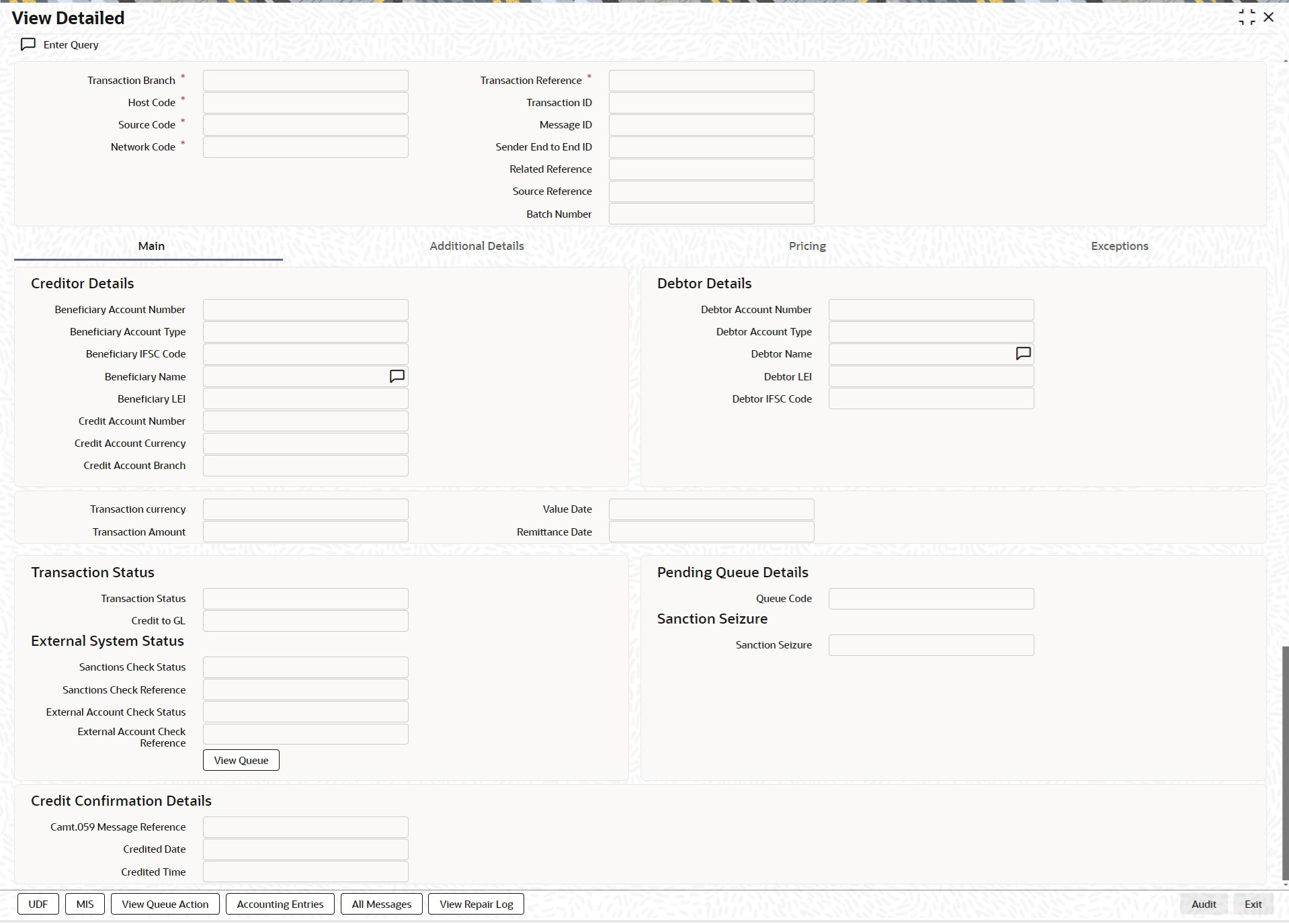This screenshot has width=1289, height=924.
Task: Switch to the Additional Details tab
Action: [476, 246]
